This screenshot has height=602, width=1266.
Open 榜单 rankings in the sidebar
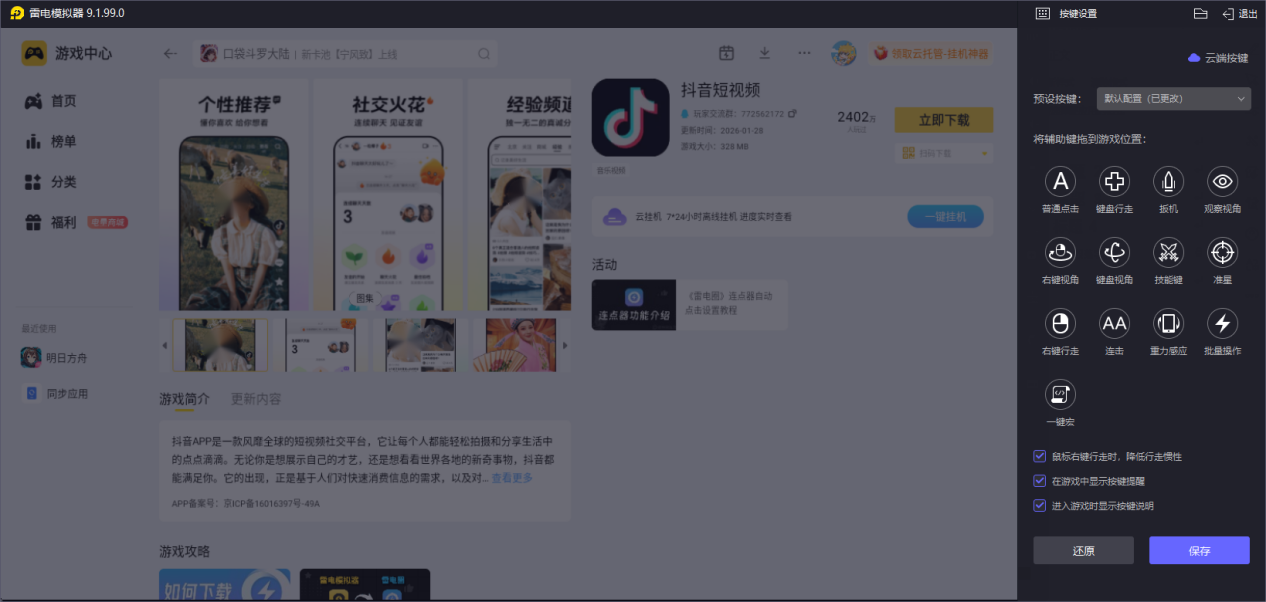50,142
